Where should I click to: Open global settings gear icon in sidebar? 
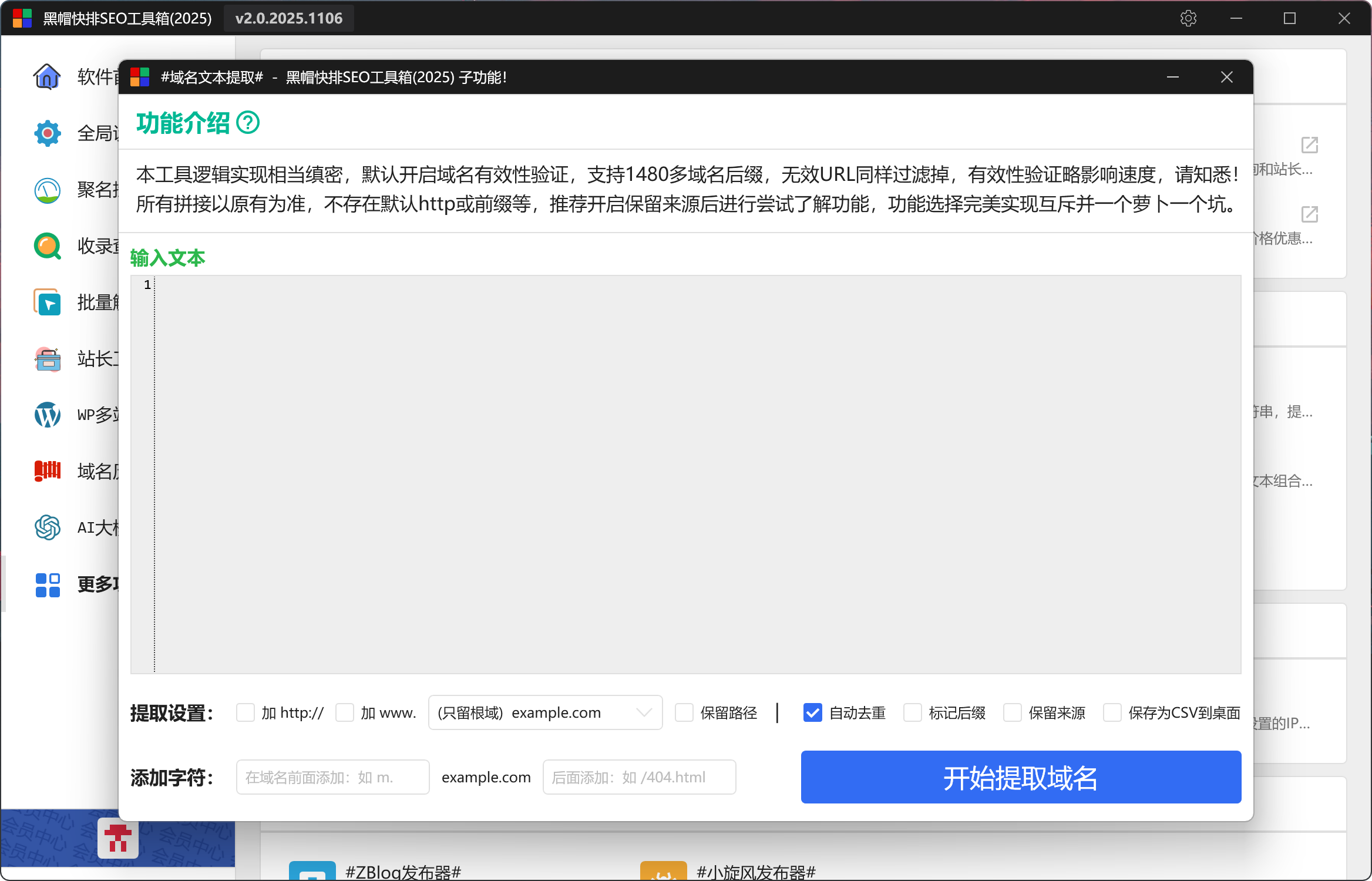pos(47,133)
